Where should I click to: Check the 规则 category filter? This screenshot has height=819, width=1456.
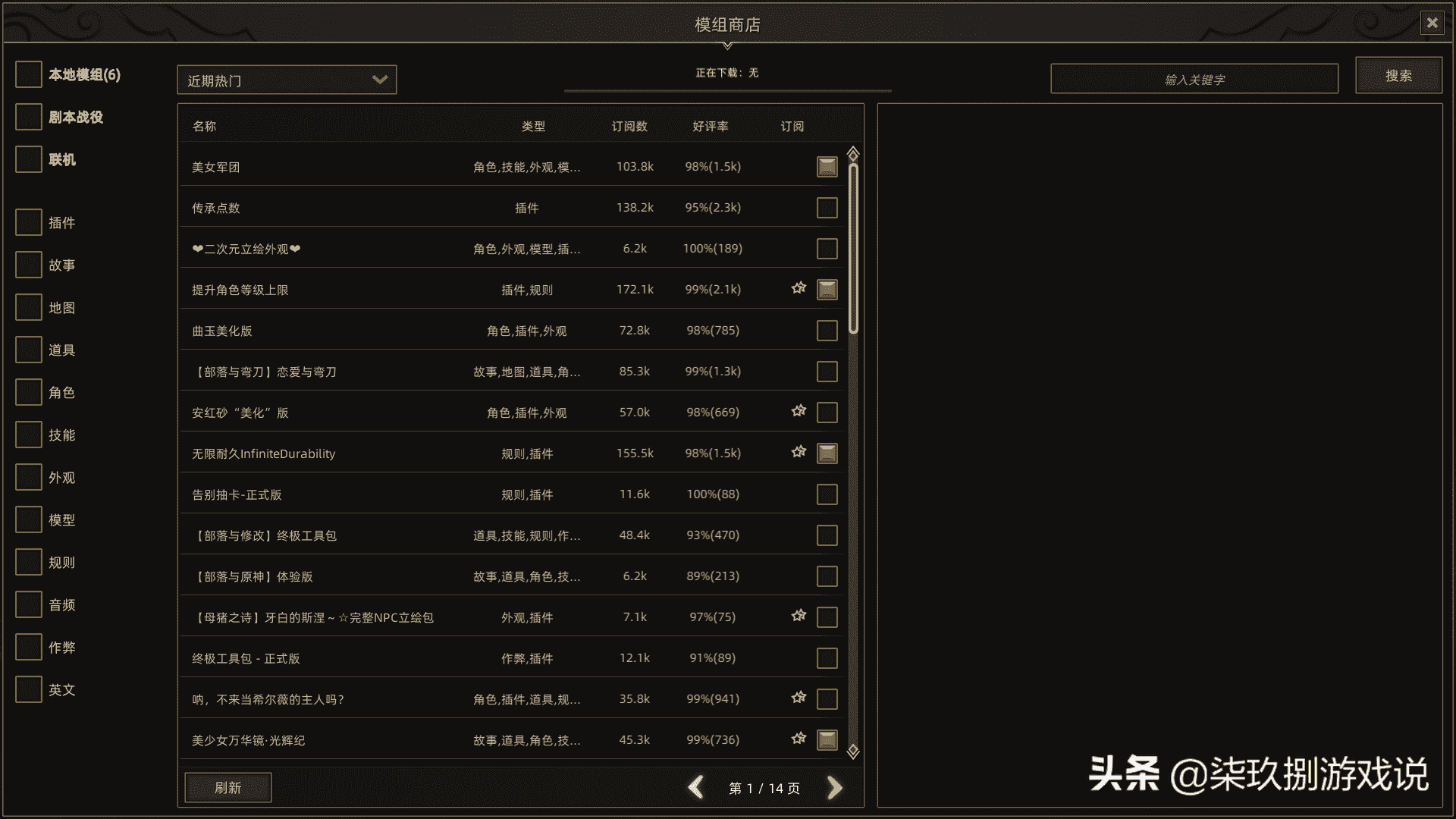pyautogui.click(x=29, y=562)
